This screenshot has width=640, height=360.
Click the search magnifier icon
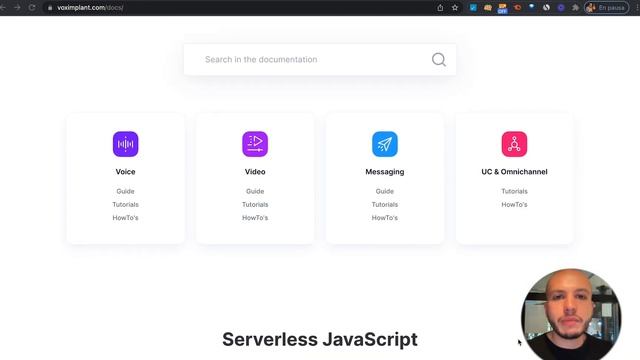[439, 60]
